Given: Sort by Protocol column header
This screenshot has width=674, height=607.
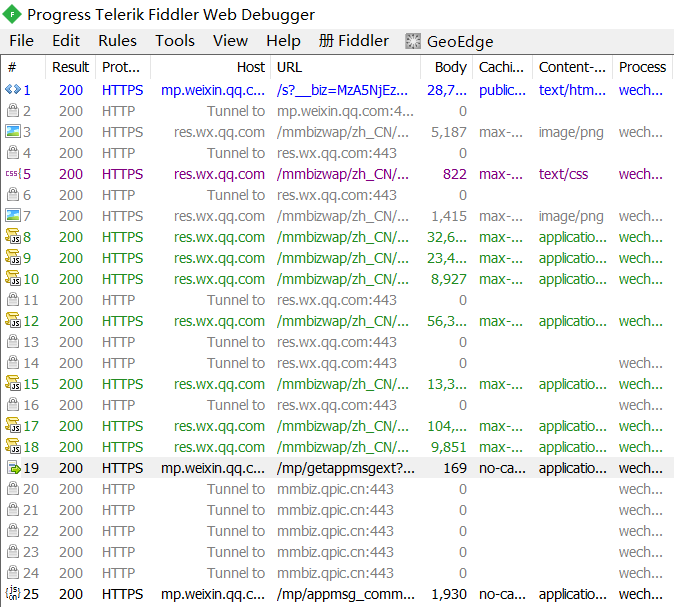Looking at the screenshot, I should [x=123, y=67].
